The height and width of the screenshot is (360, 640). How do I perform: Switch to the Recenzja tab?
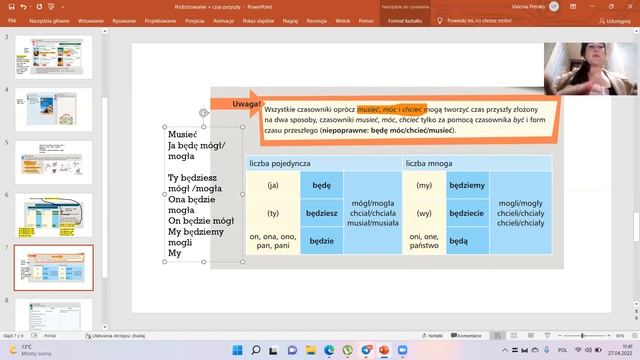coord(317,20)
